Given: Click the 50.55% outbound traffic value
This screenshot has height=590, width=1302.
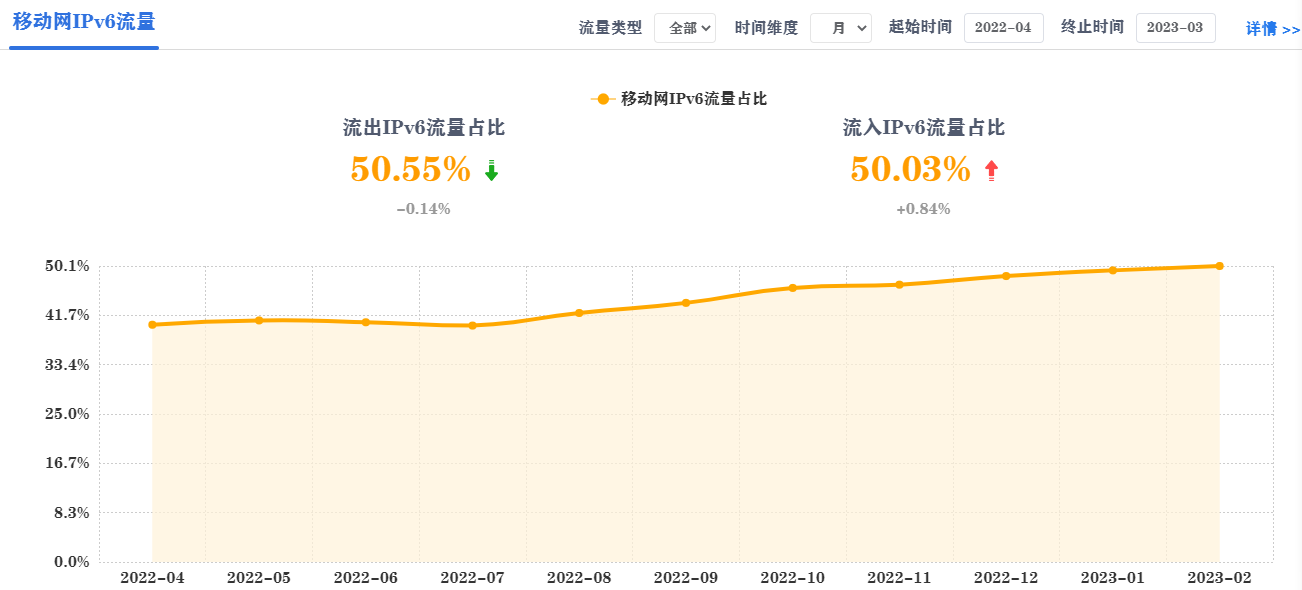Looking at the screenshot, I should tap(410, 170).
